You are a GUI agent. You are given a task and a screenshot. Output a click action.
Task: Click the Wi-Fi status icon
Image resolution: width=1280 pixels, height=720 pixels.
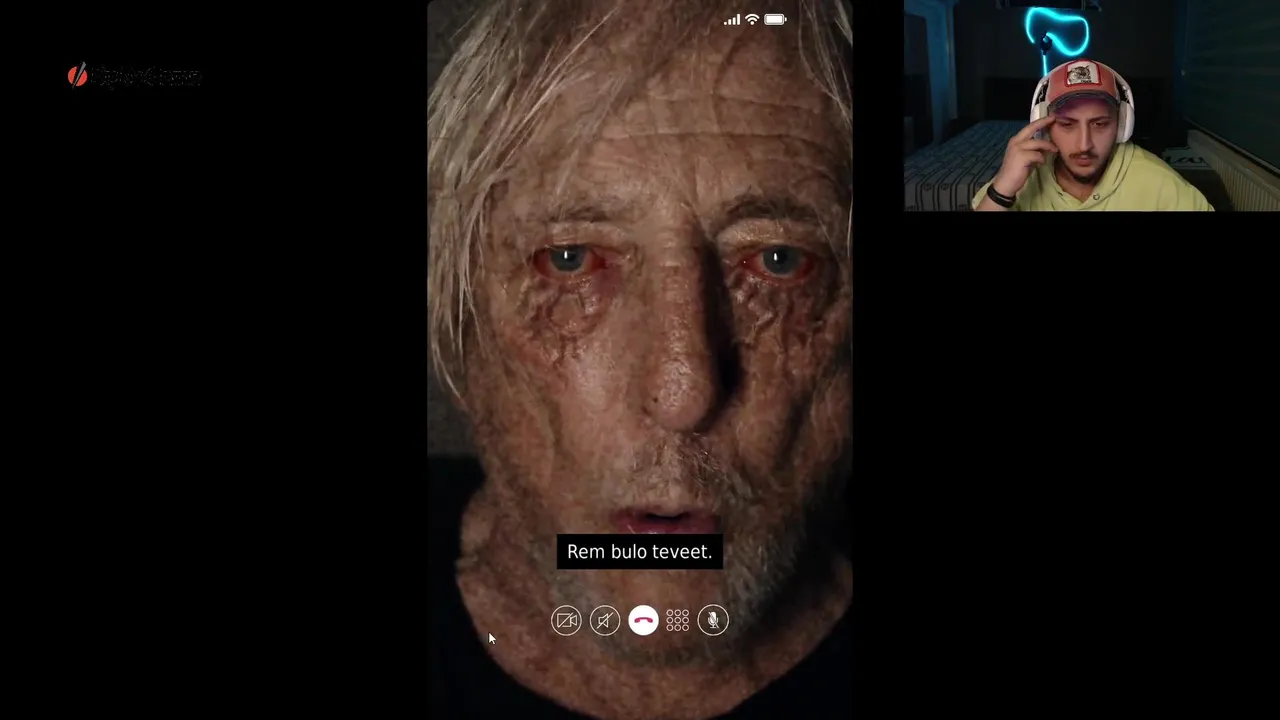pos(752,19)
